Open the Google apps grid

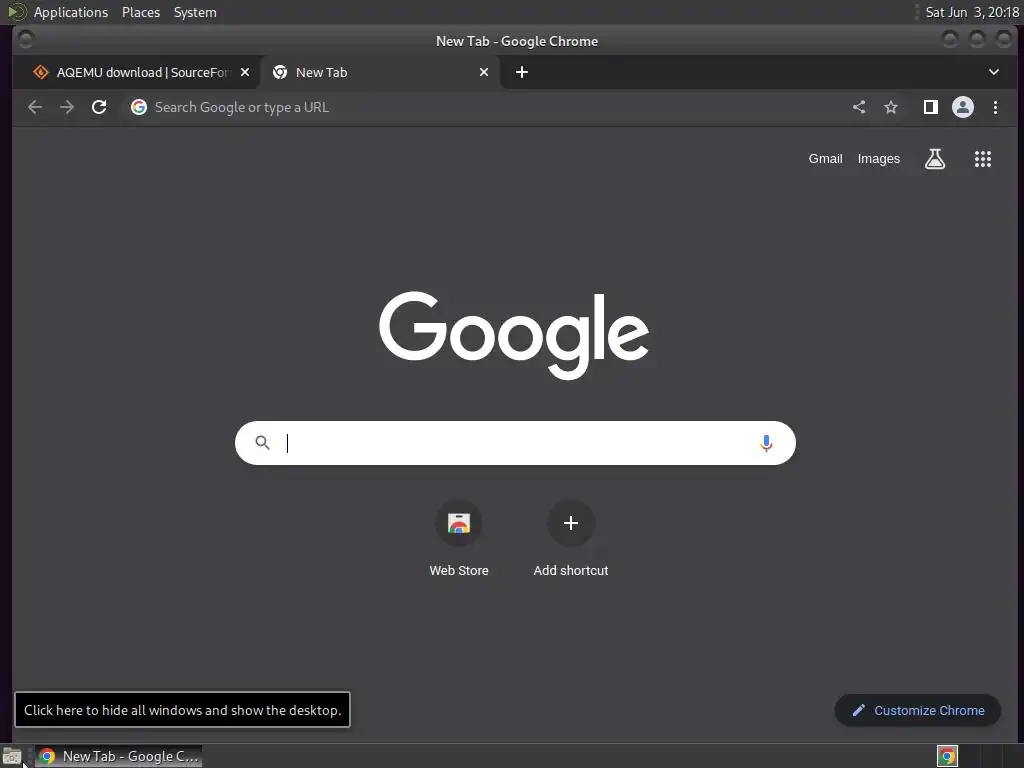pos(983,159)
